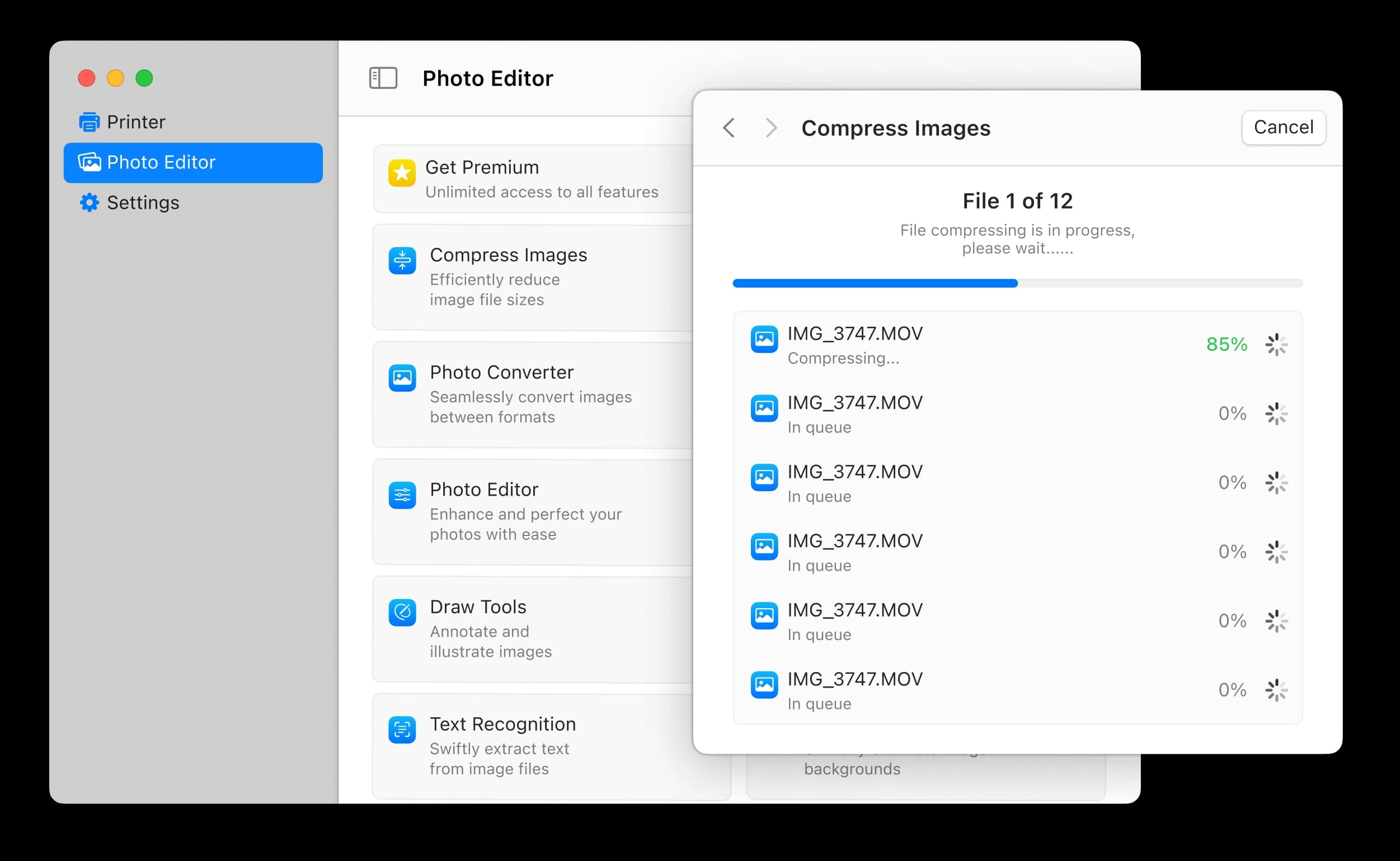Click the second In queue file icon
This screenshot has width=1400, height=861.
(x=764, y=477)
